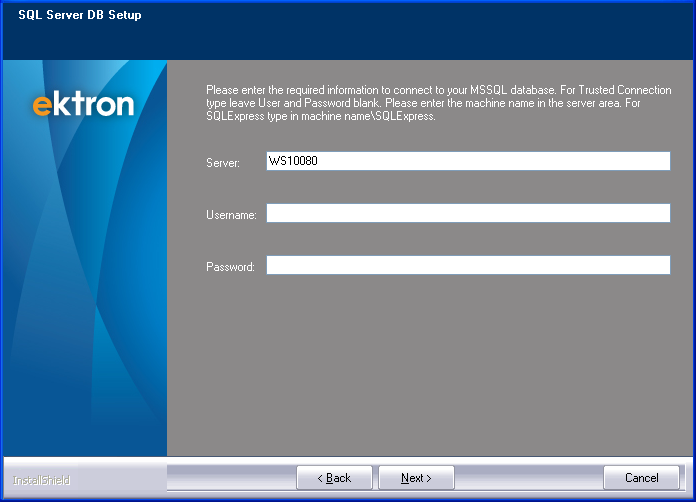This screenshot has height=502, width=696.
Task: Click the Server: label
Action: (x=223, y=163)
